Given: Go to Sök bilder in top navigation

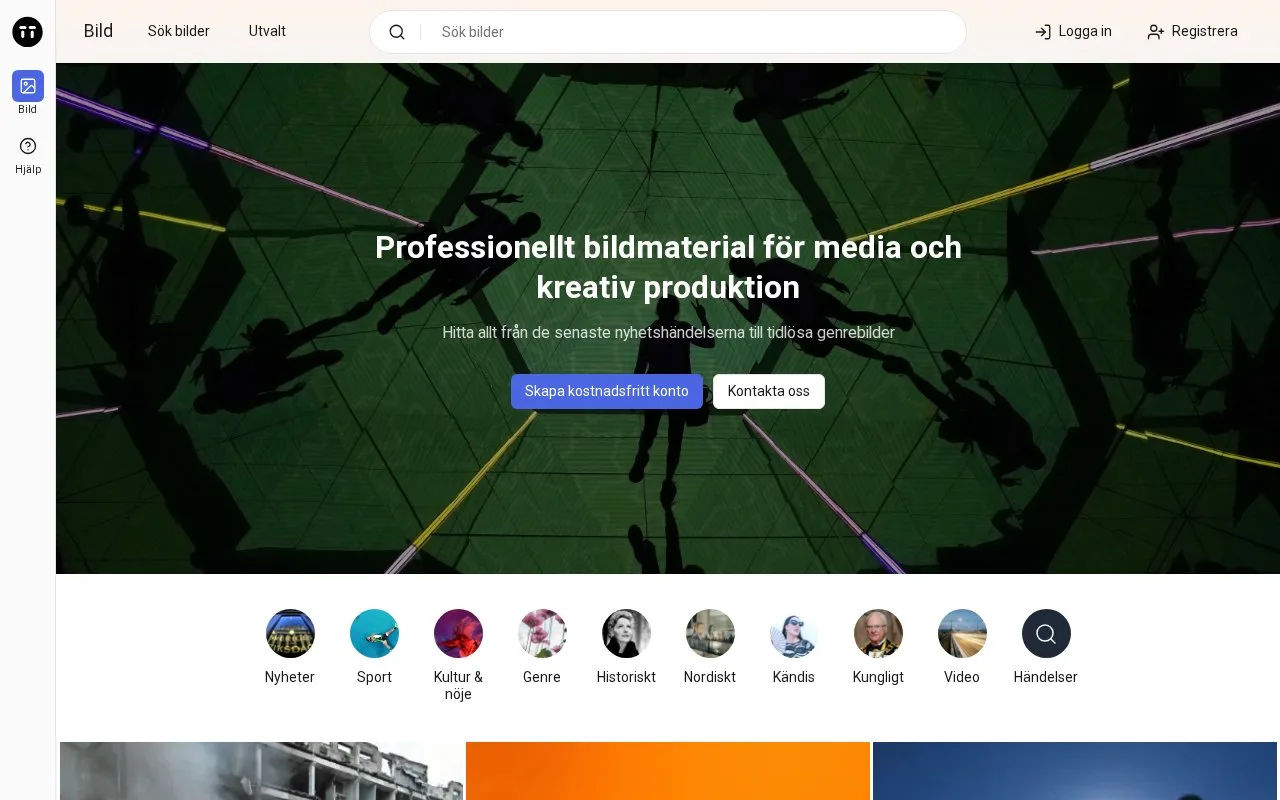Looking at the screenshot, I should [179, 31].
